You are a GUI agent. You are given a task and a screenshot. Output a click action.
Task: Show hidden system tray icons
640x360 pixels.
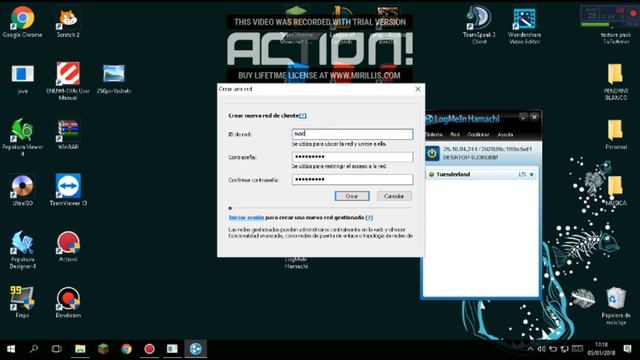pos(530,349)
